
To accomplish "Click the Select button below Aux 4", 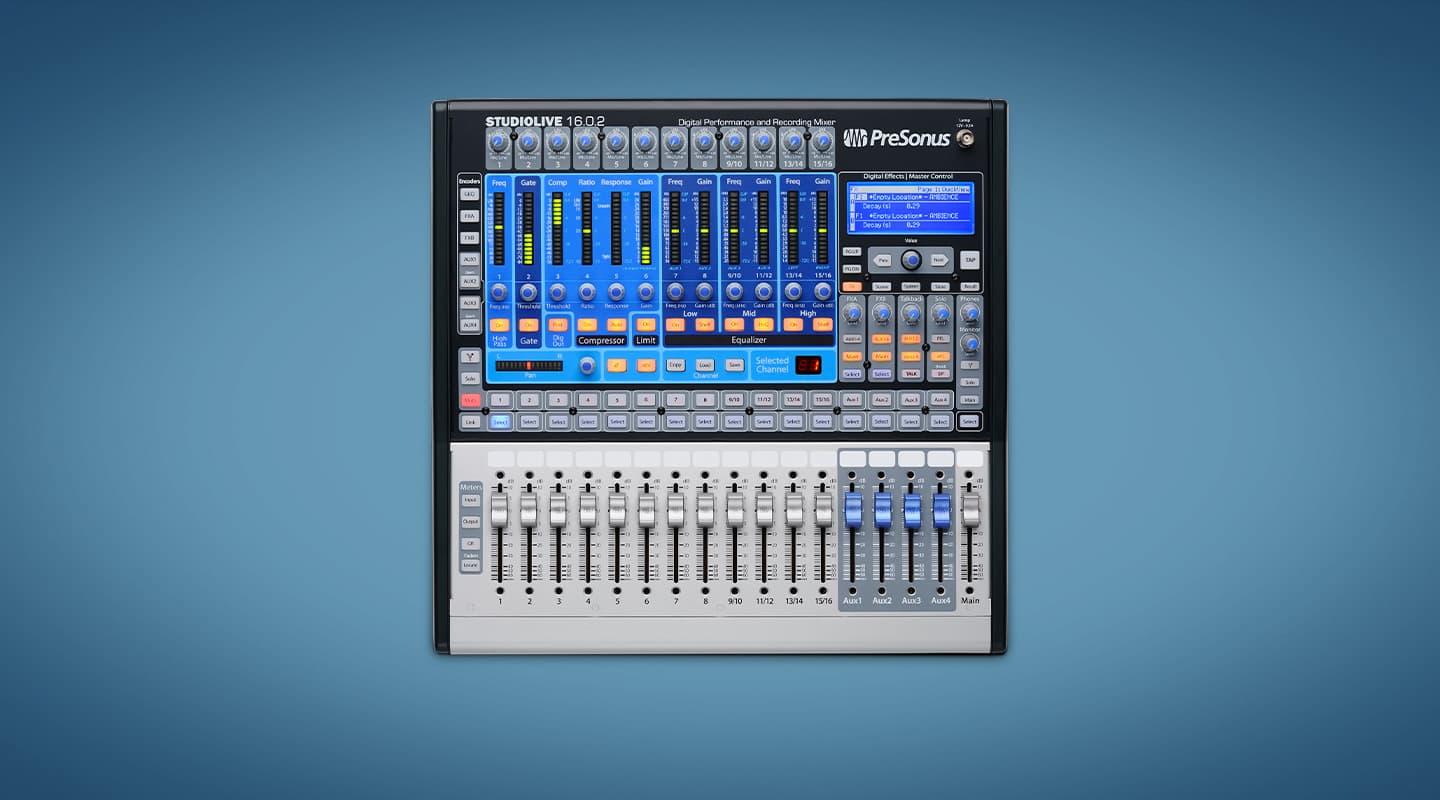I will (x=940, y=422).
